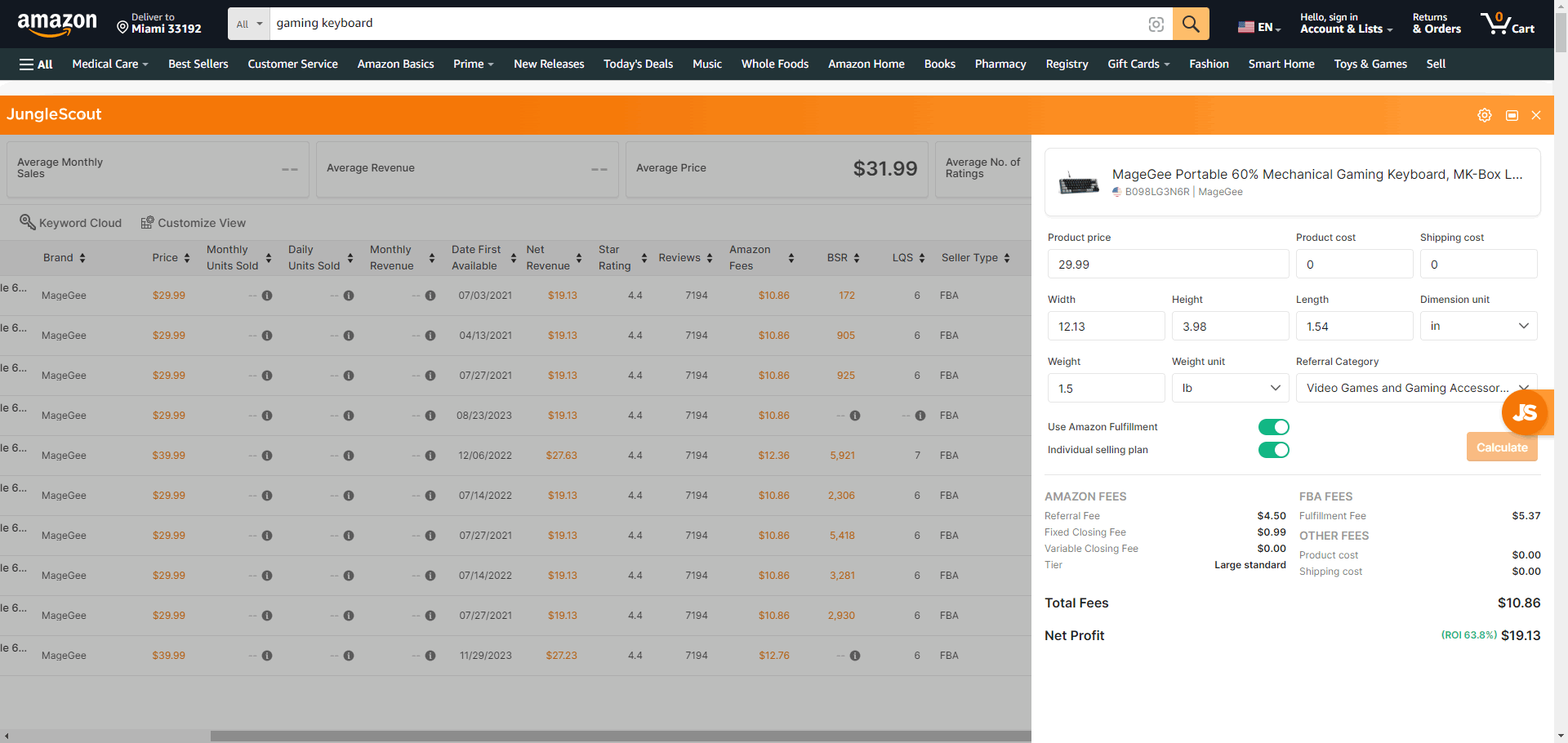Open the Sell link
Image resolution: width=1568 pixels, height=743 pixels.
point(1436,65)
